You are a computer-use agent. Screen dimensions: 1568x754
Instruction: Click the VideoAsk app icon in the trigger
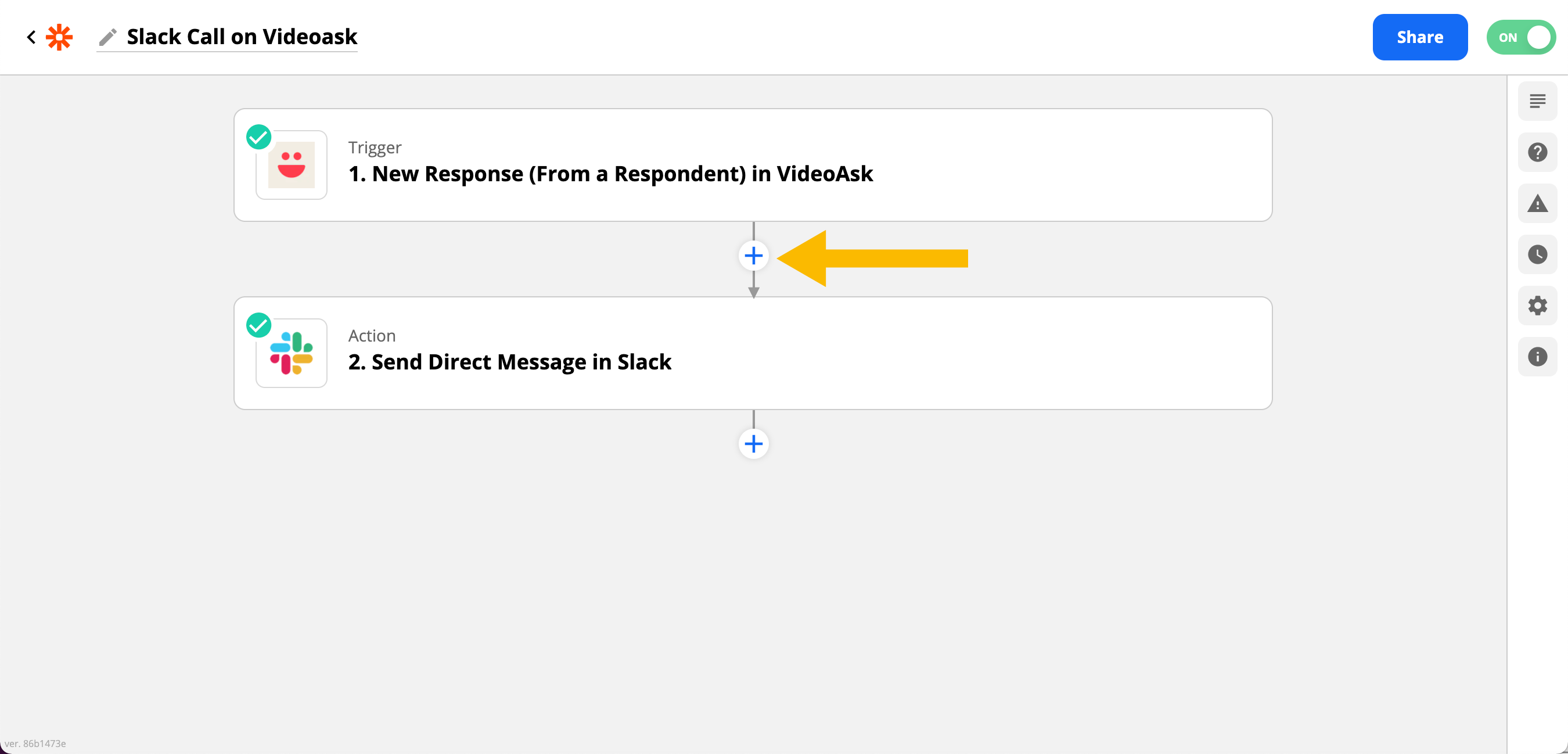(292, 165)
